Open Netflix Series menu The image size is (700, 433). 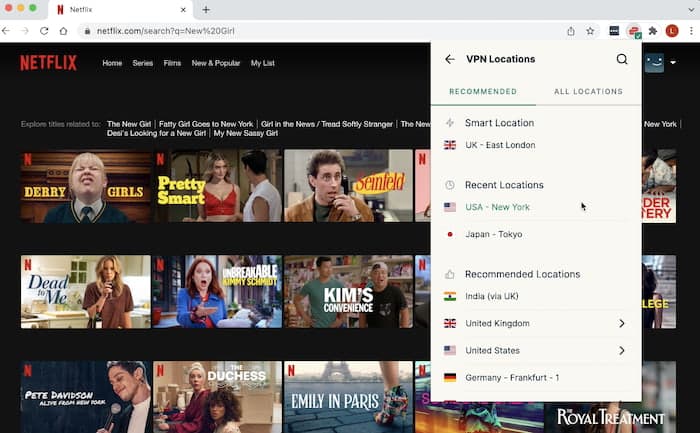(142, 63)
